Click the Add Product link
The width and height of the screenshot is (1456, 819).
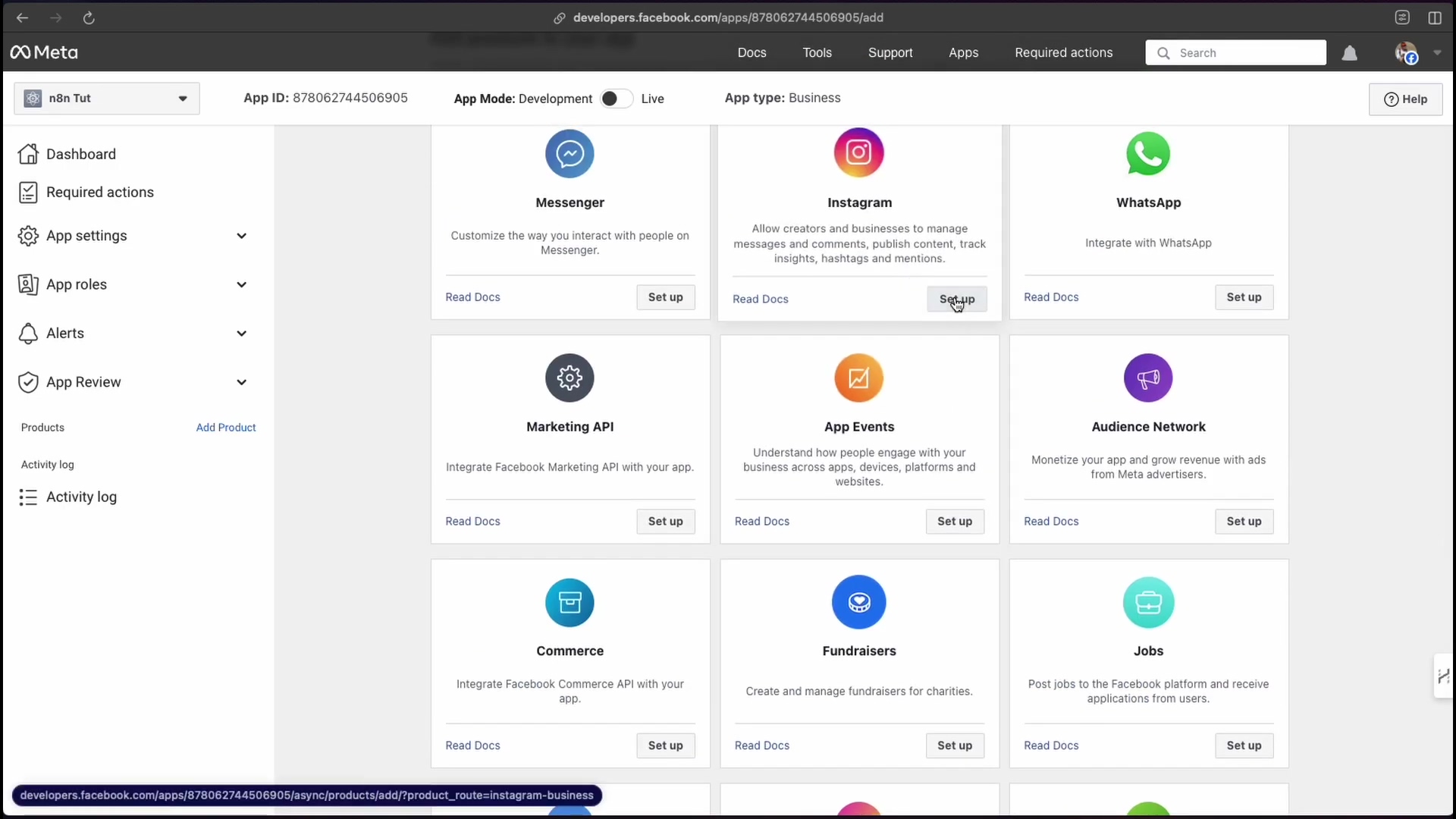pyautogui.click(x=226, y=428)
